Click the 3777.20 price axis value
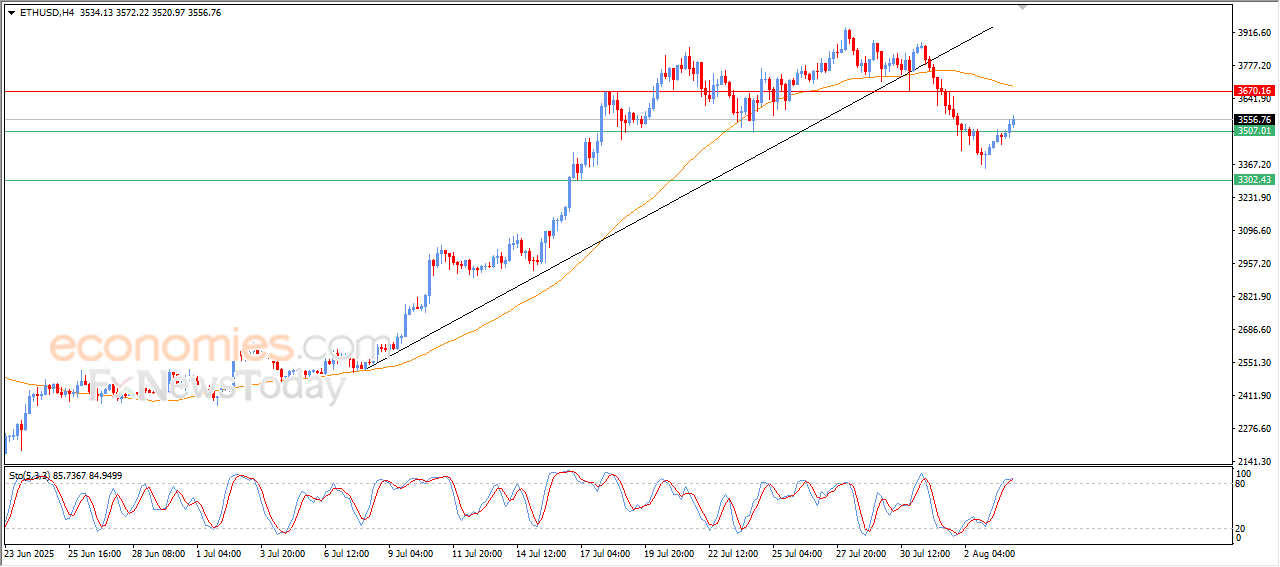The height and width of the screenshot is (567, 1280). point(1254,66)
